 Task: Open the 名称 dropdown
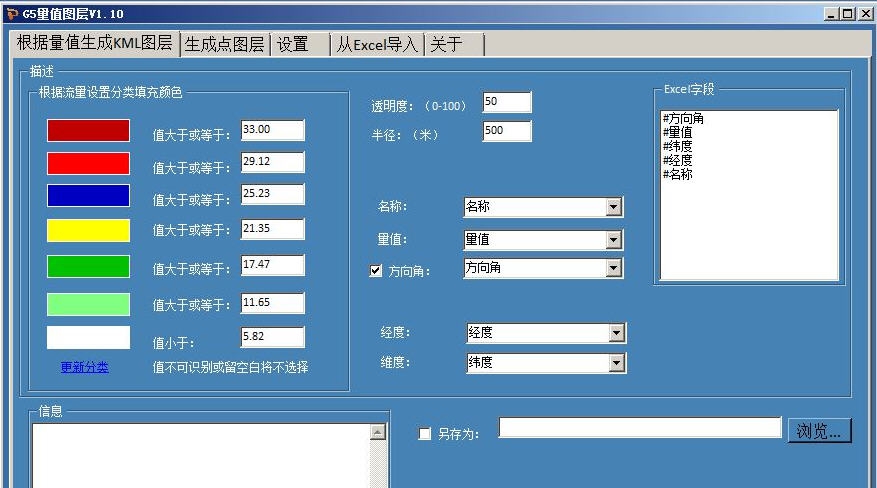543,207
